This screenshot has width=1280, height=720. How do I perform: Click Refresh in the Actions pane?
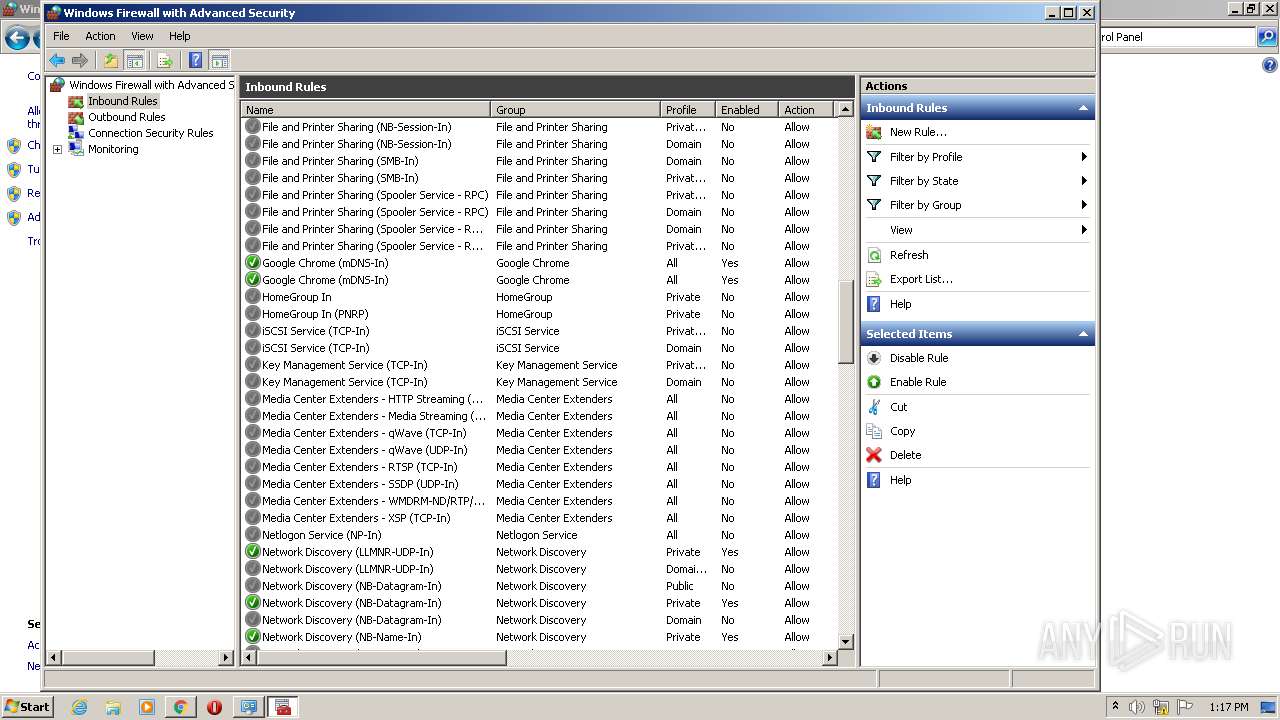click(909, 255)
